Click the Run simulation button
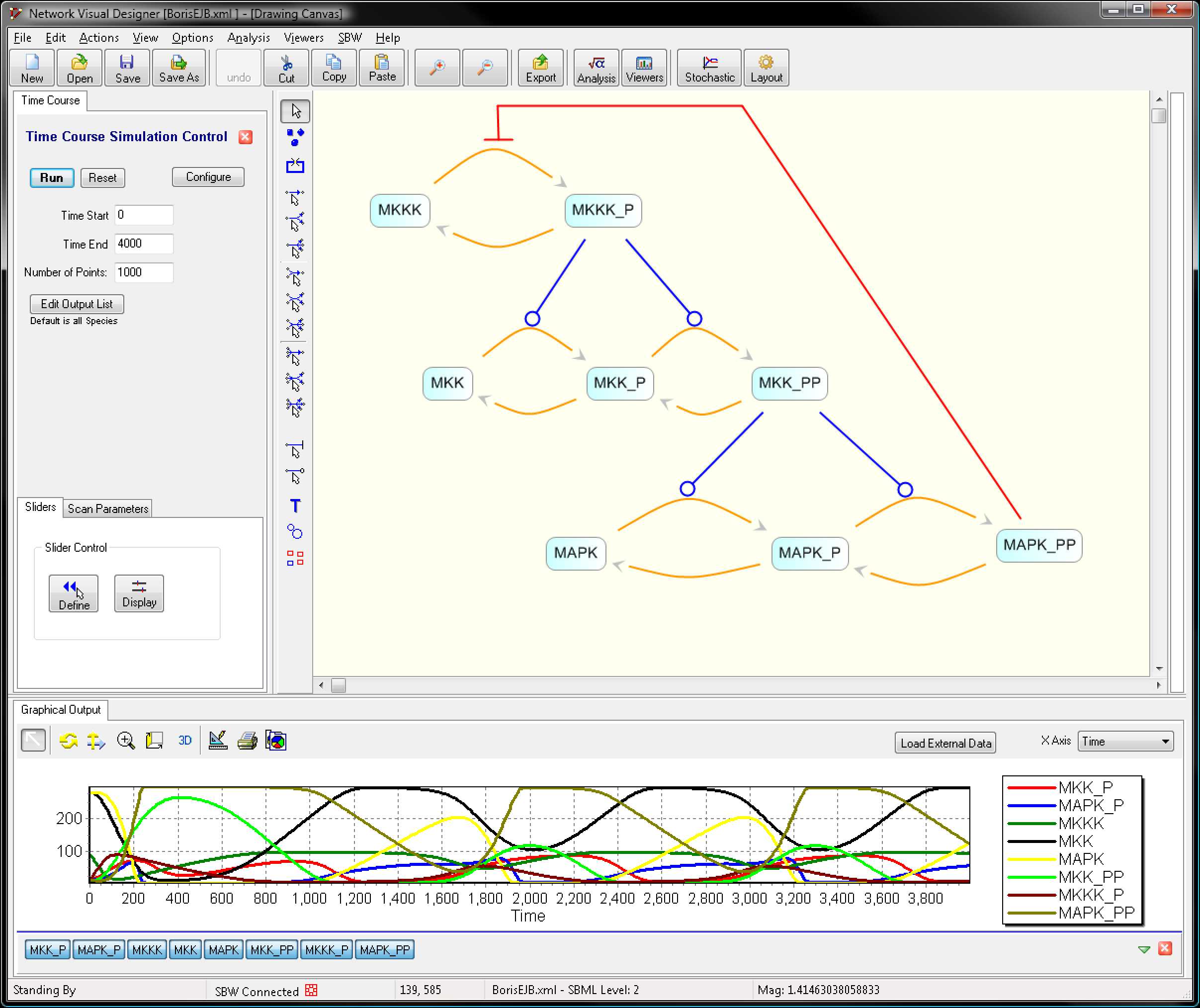This screenshot has width=1200, height=1008. (x=53, y=177)
